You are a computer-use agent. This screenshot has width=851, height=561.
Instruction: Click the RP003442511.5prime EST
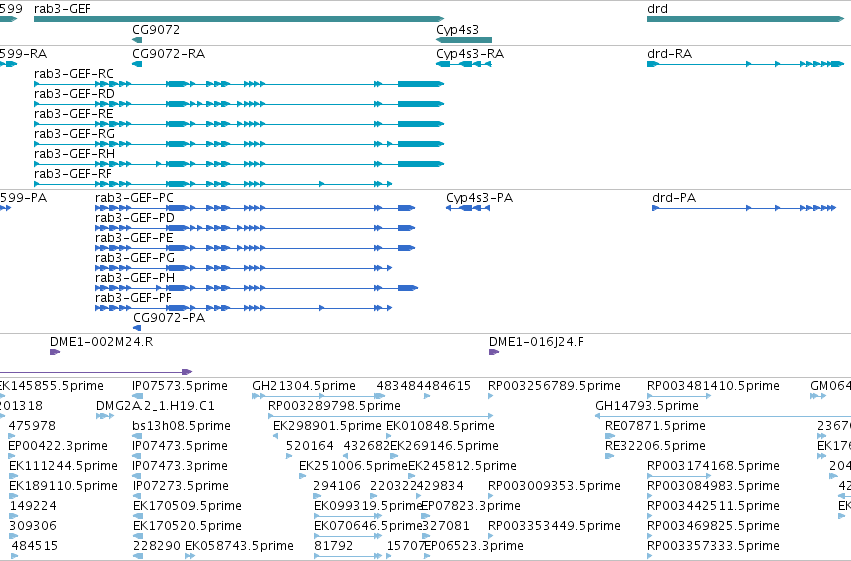713,506
